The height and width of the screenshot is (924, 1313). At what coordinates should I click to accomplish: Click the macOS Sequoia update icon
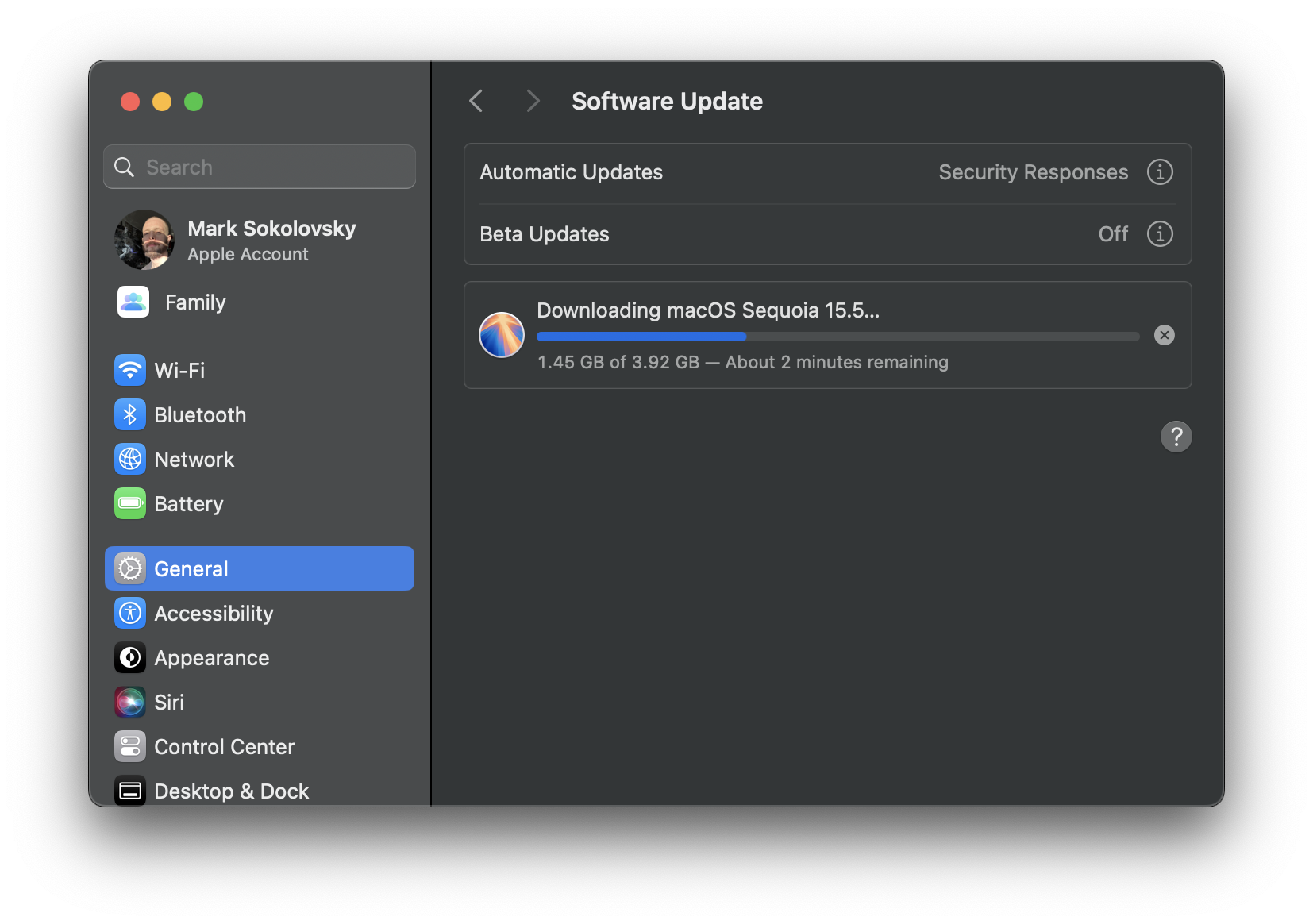point(502,335)
